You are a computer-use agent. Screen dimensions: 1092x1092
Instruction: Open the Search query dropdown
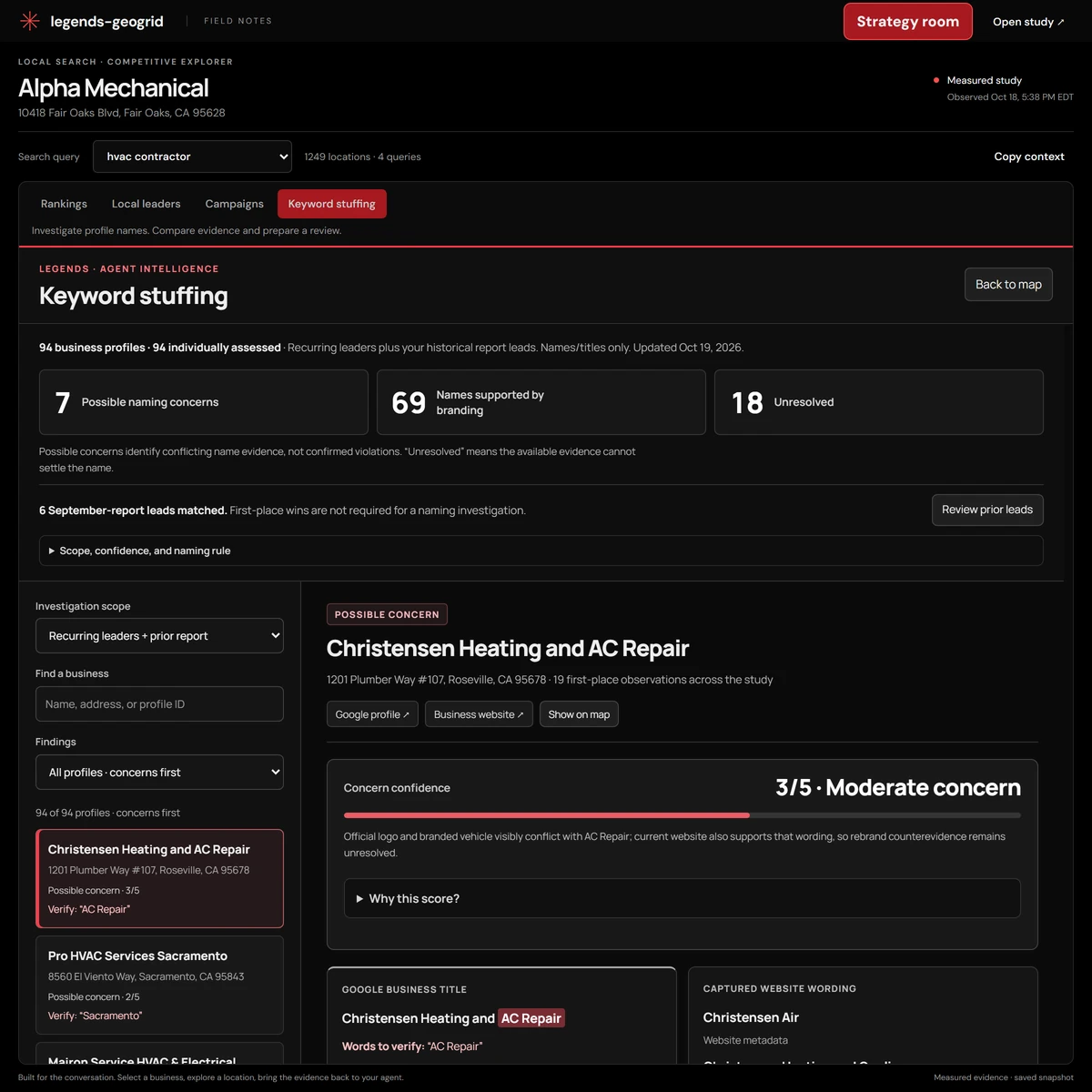(192, 157)
